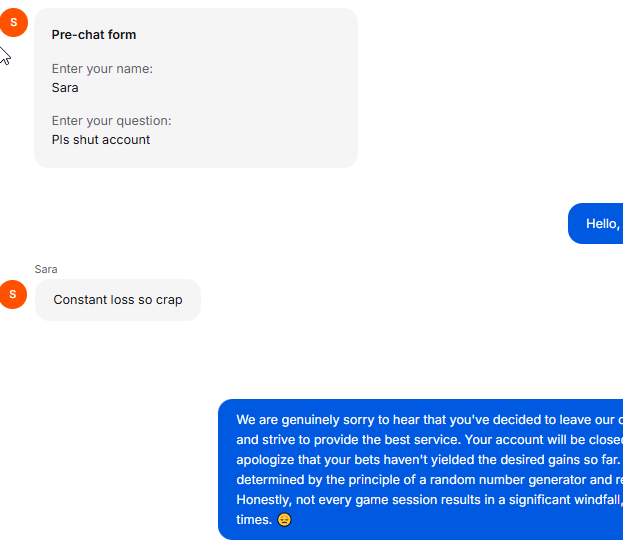
Task: Click the "Pls shut account" question text
Action: click(101, 140)
